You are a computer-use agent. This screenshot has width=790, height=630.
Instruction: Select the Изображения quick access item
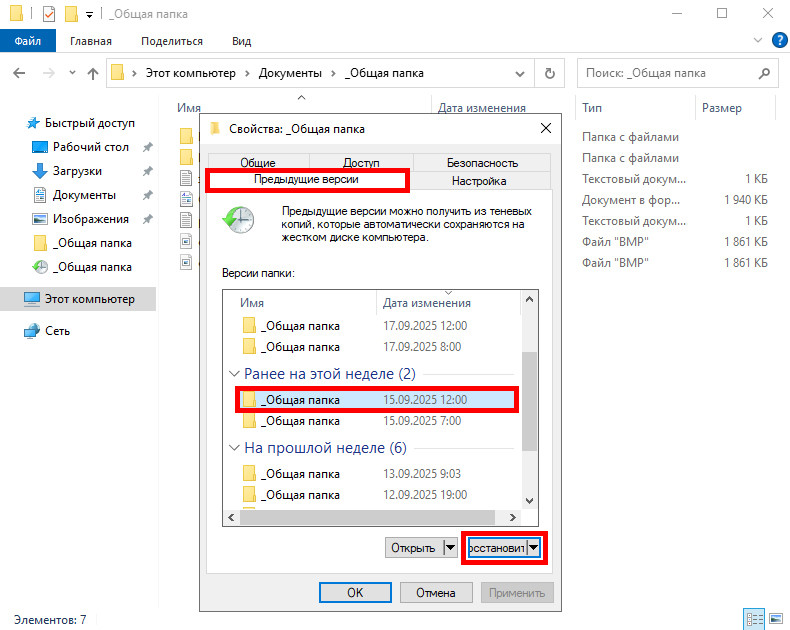point(90,219)
